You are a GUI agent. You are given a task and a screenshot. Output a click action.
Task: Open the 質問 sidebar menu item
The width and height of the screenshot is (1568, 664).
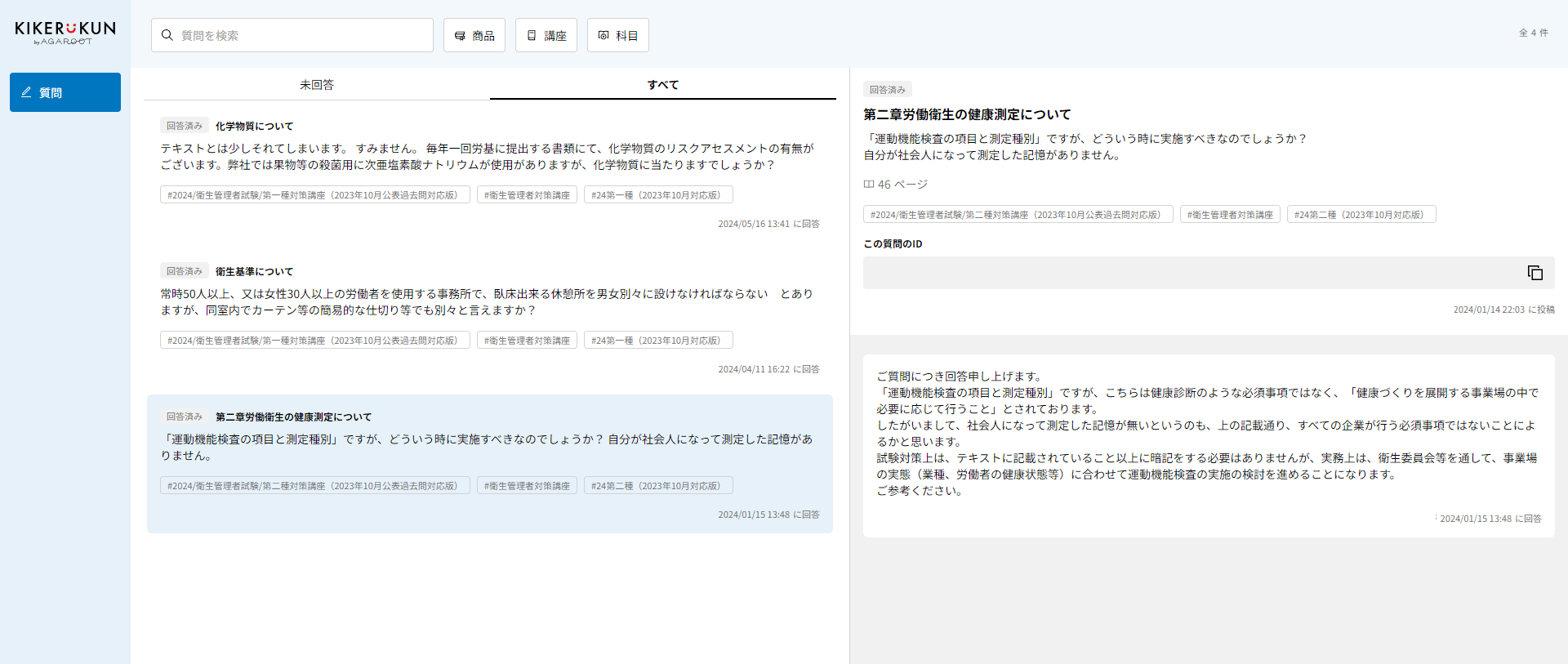tap(65, 92)
